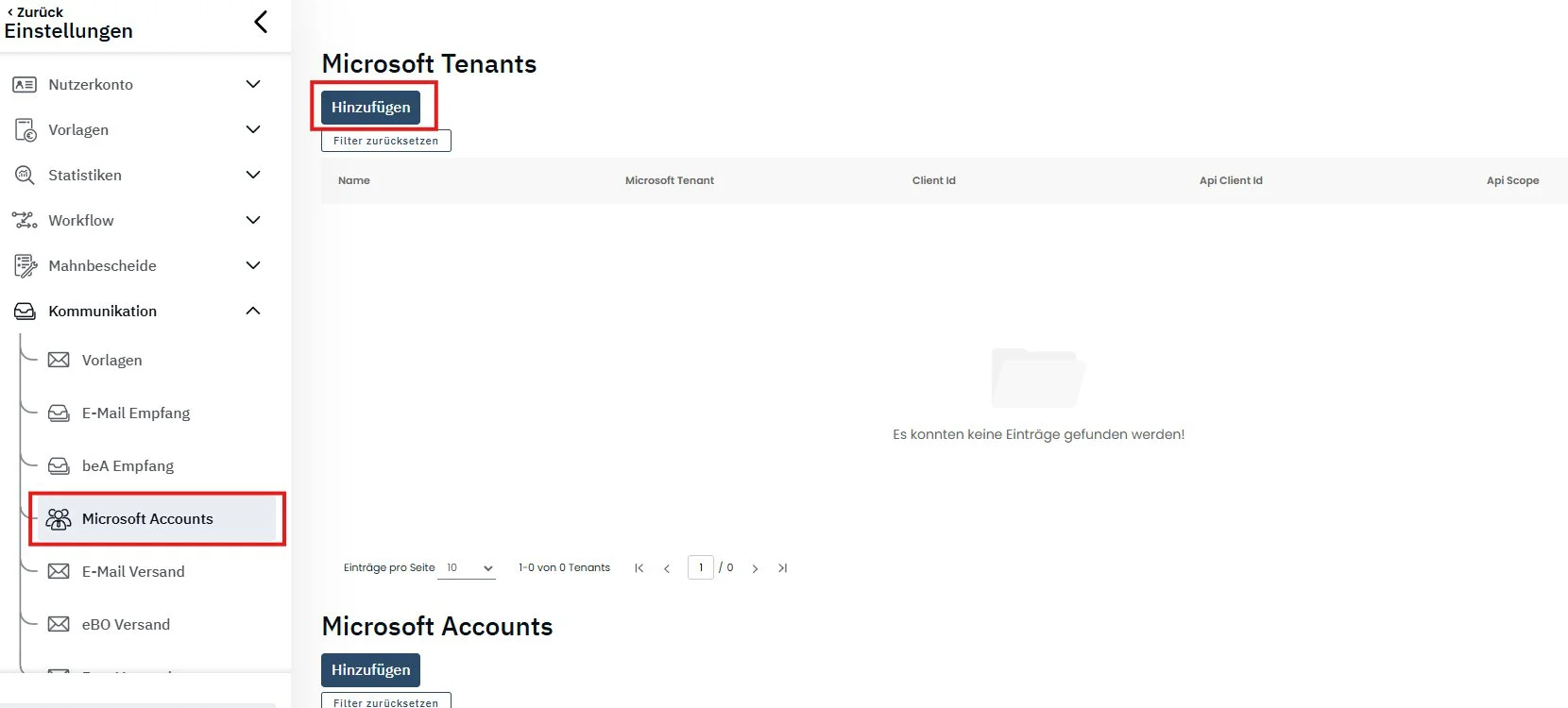
Task: Expand the Workflow section chevron
Action: pyautogui.click(x=253, y=220)
